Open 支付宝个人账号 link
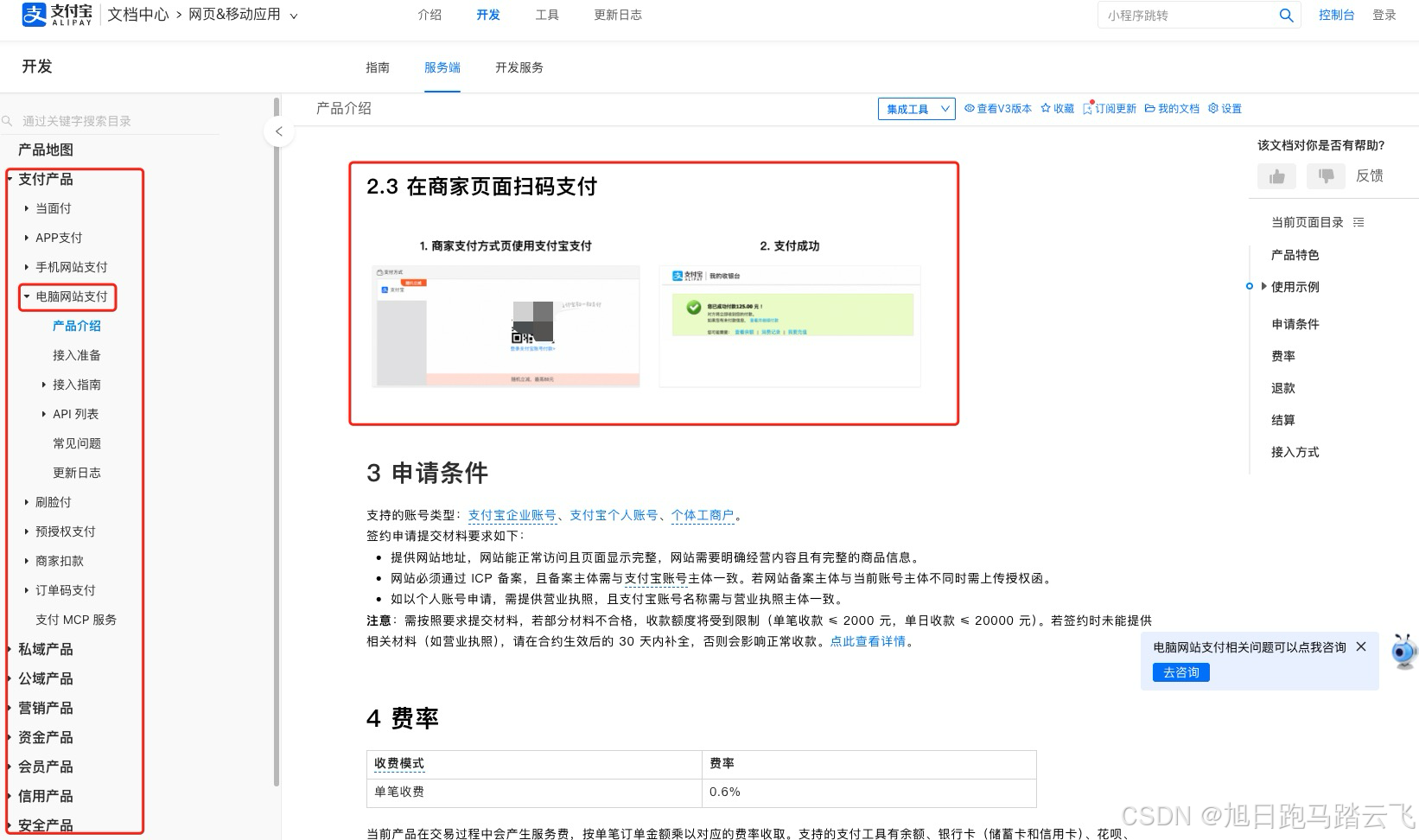Viewport: 1419px width, 840px height. (614, 515)
